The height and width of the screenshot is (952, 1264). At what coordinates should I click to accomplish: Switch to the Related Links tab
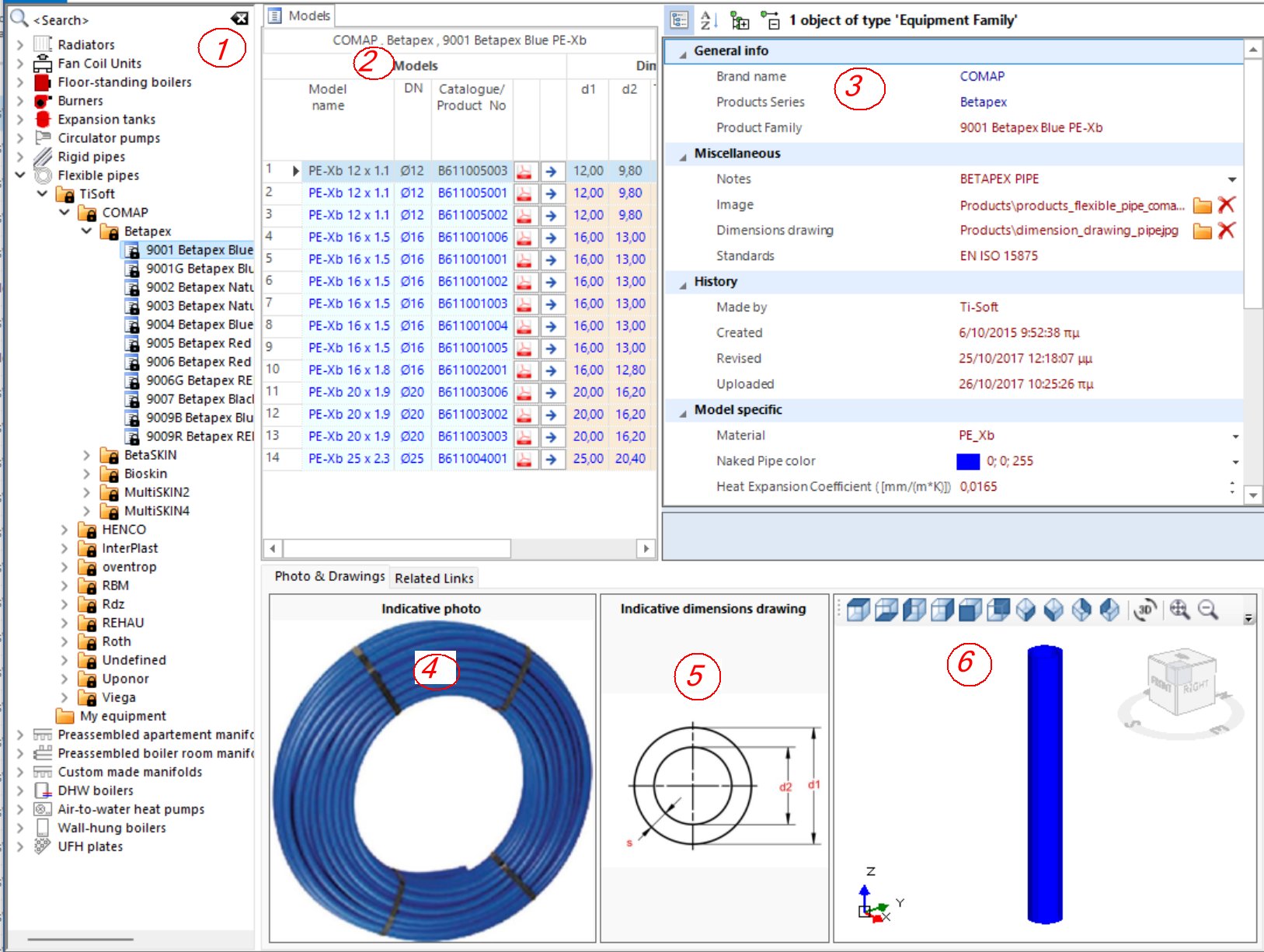434,578
